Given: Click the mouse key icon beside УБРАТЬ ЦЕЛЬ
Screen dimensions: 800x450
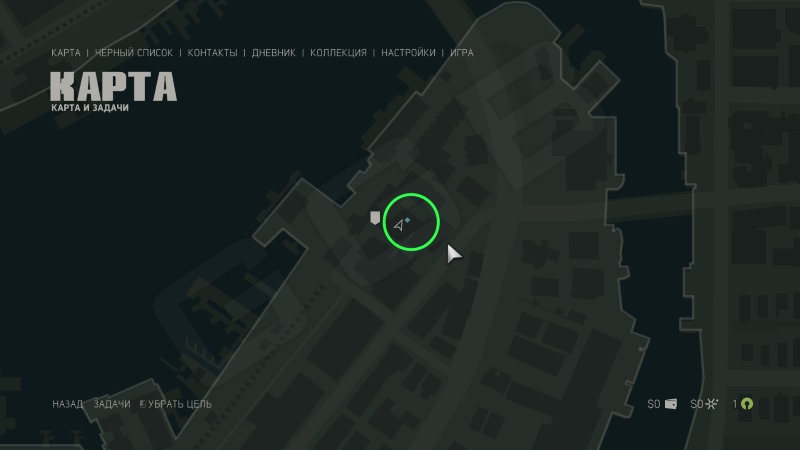Looking at the screenshot, I should [143, 404].
